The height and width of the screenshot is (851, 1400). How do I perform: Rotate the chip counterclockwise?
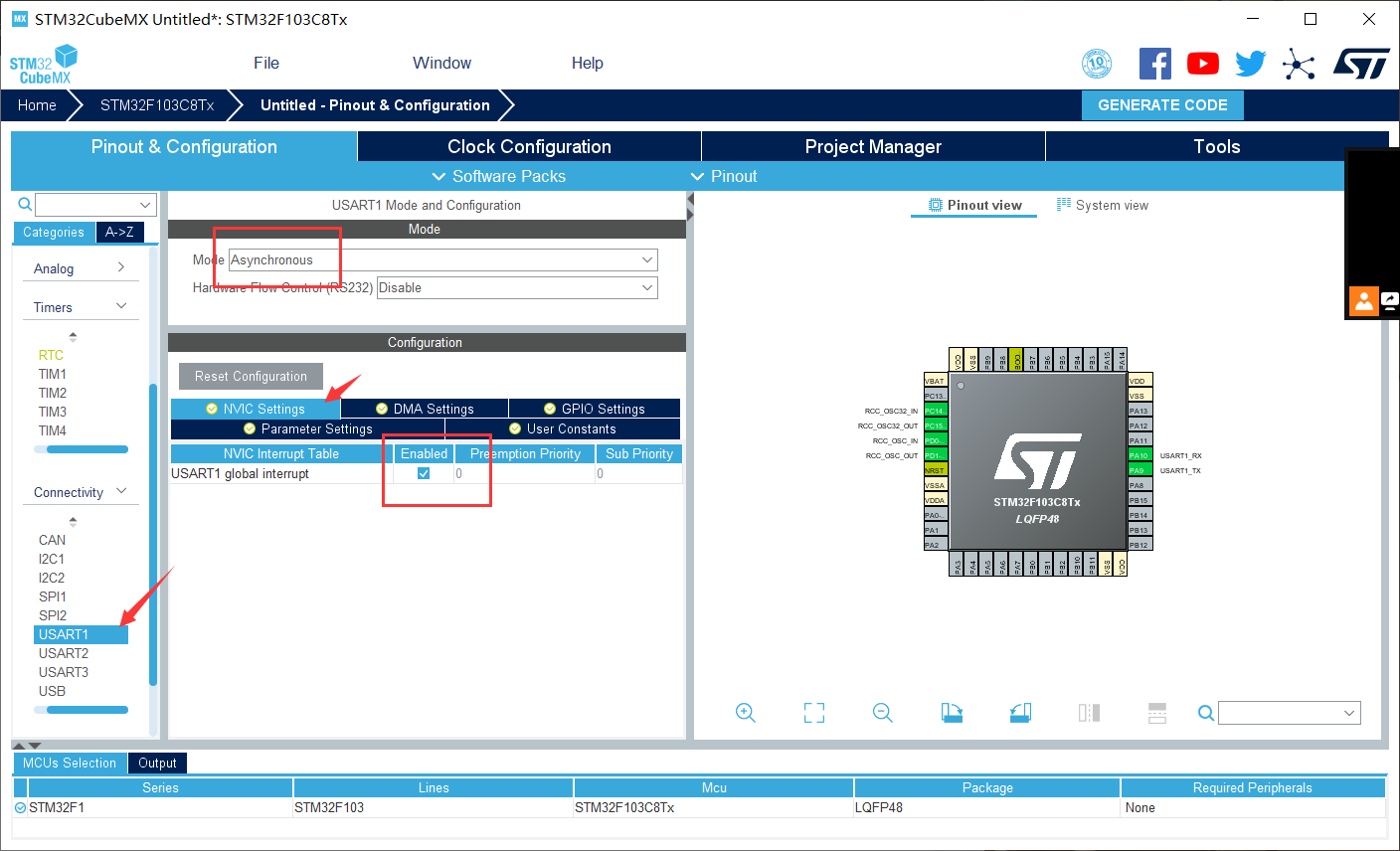point(1020,713)
